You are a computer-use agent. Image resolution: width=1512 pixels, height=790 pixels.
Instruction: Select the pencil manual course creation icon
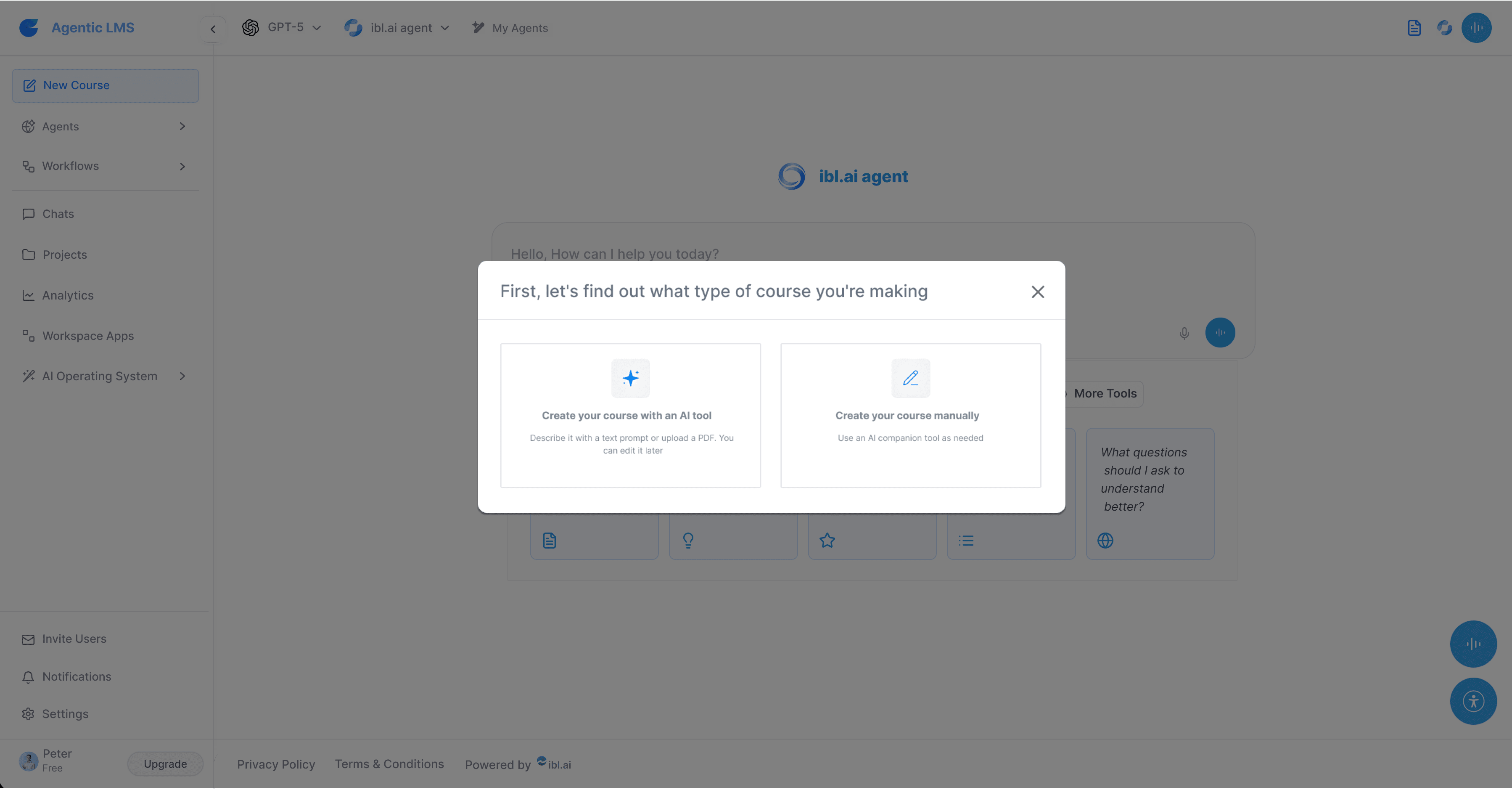coord(910,378)
